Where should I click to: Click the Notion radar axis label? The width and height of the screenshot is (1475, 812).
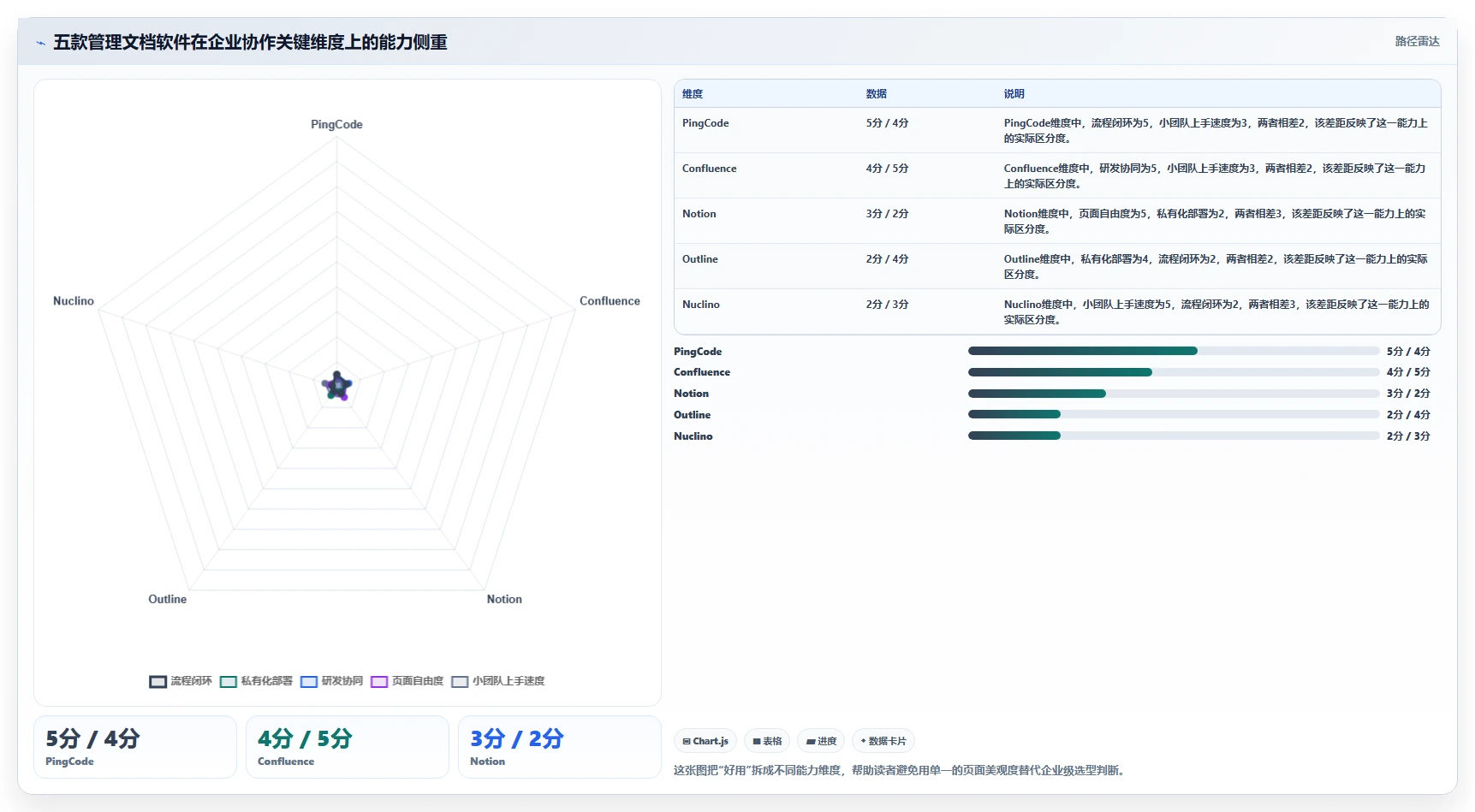504,600
